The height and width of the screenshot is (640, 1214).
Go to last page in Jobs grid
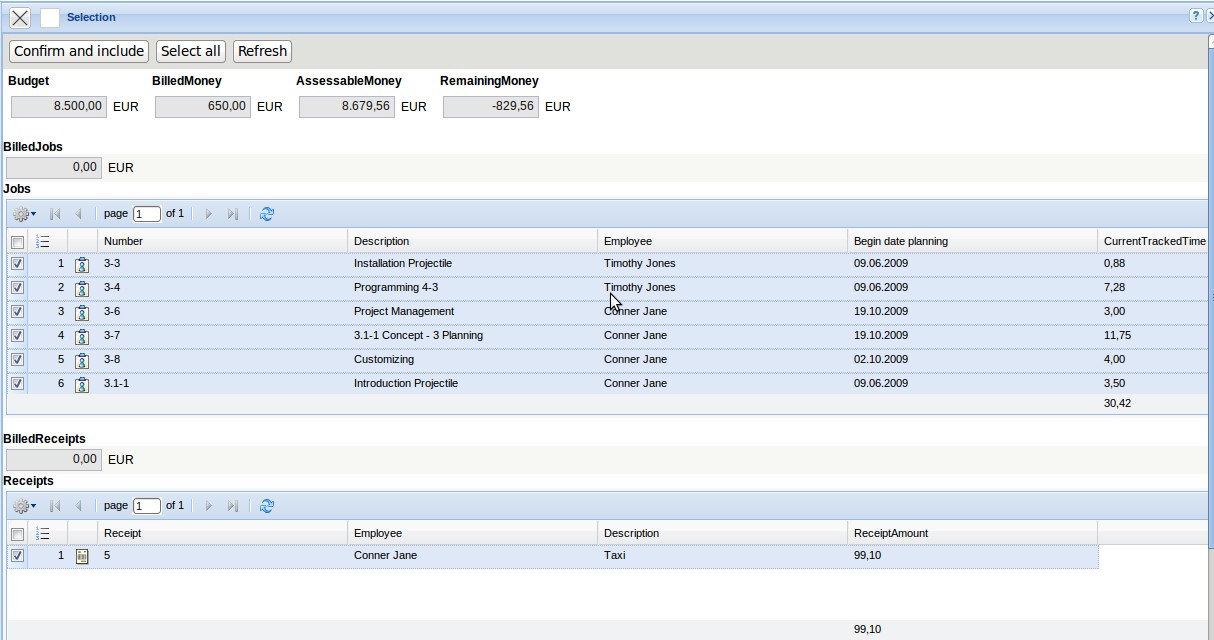pos(232,214)
